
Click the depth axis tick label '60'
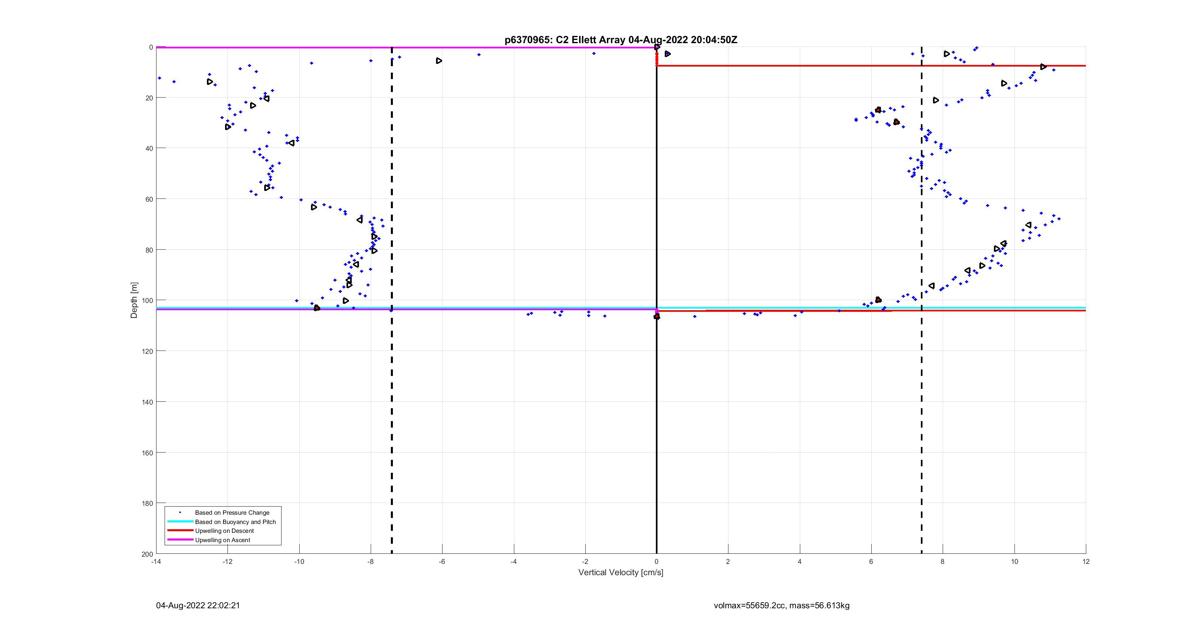pyautogui.click(x=148, y=199)
